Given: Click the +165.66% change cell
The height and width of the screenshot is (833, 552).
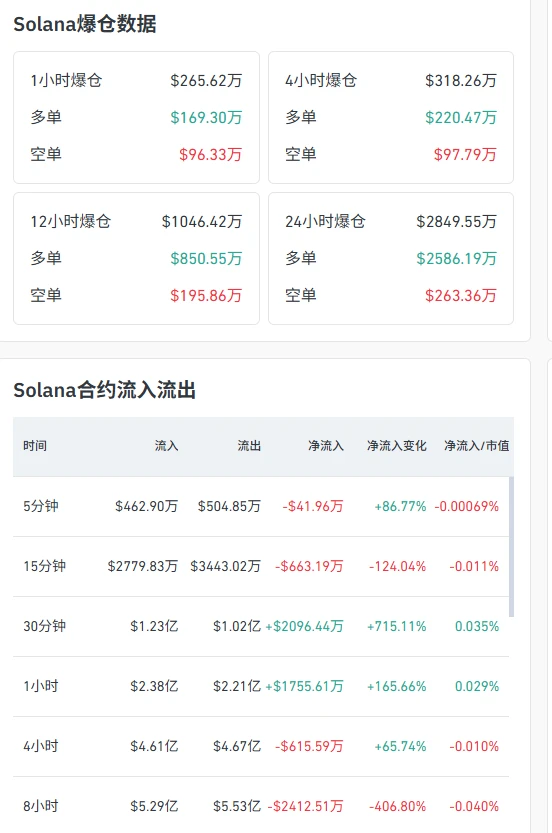Looking at the screenshot, I should click(x=396, y=686).
